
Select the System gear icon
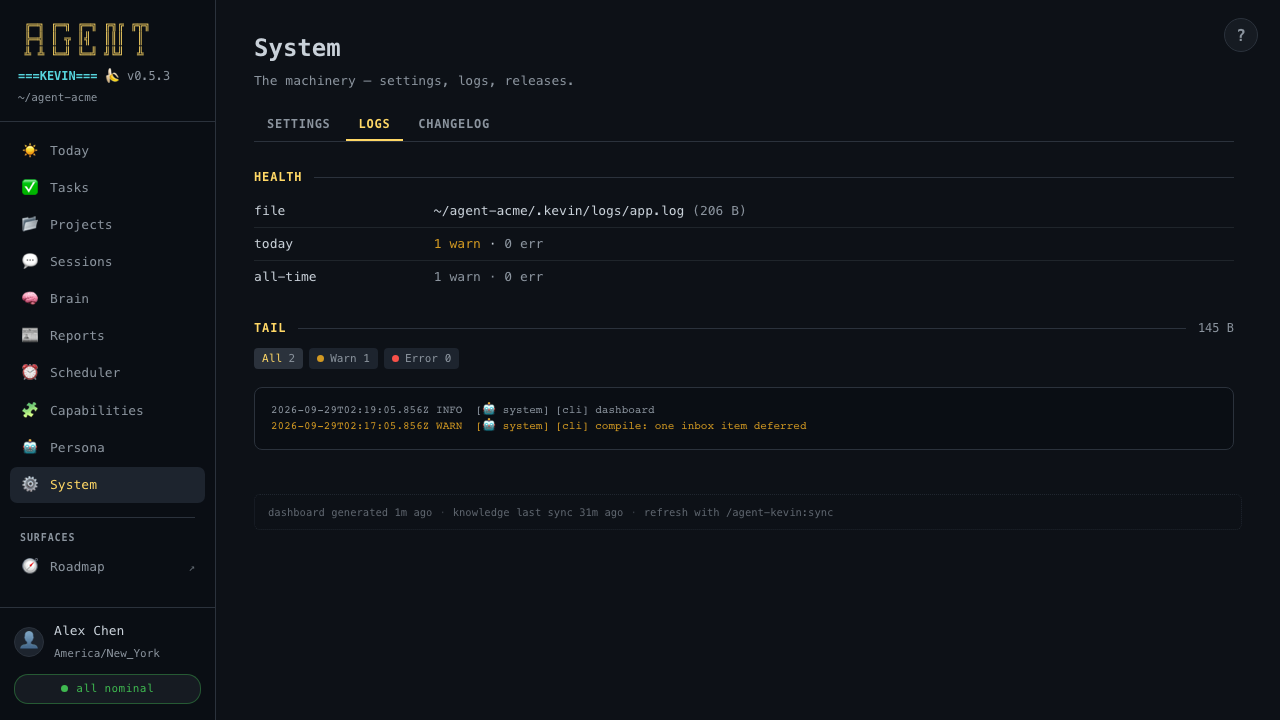(x=30, y=484)
